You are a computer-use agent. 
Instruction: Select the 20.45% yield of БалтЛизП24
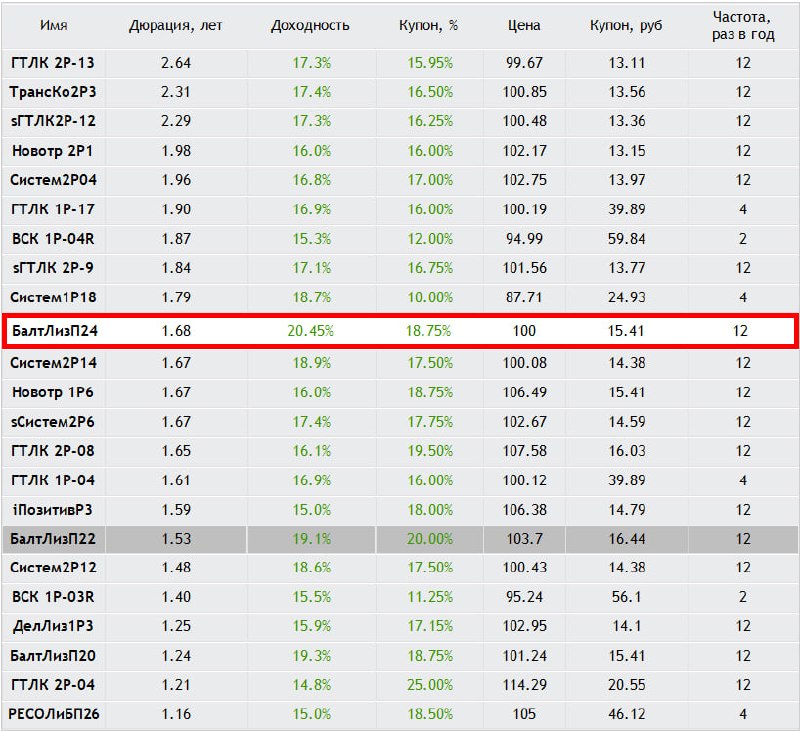click(x=310, y=331)
